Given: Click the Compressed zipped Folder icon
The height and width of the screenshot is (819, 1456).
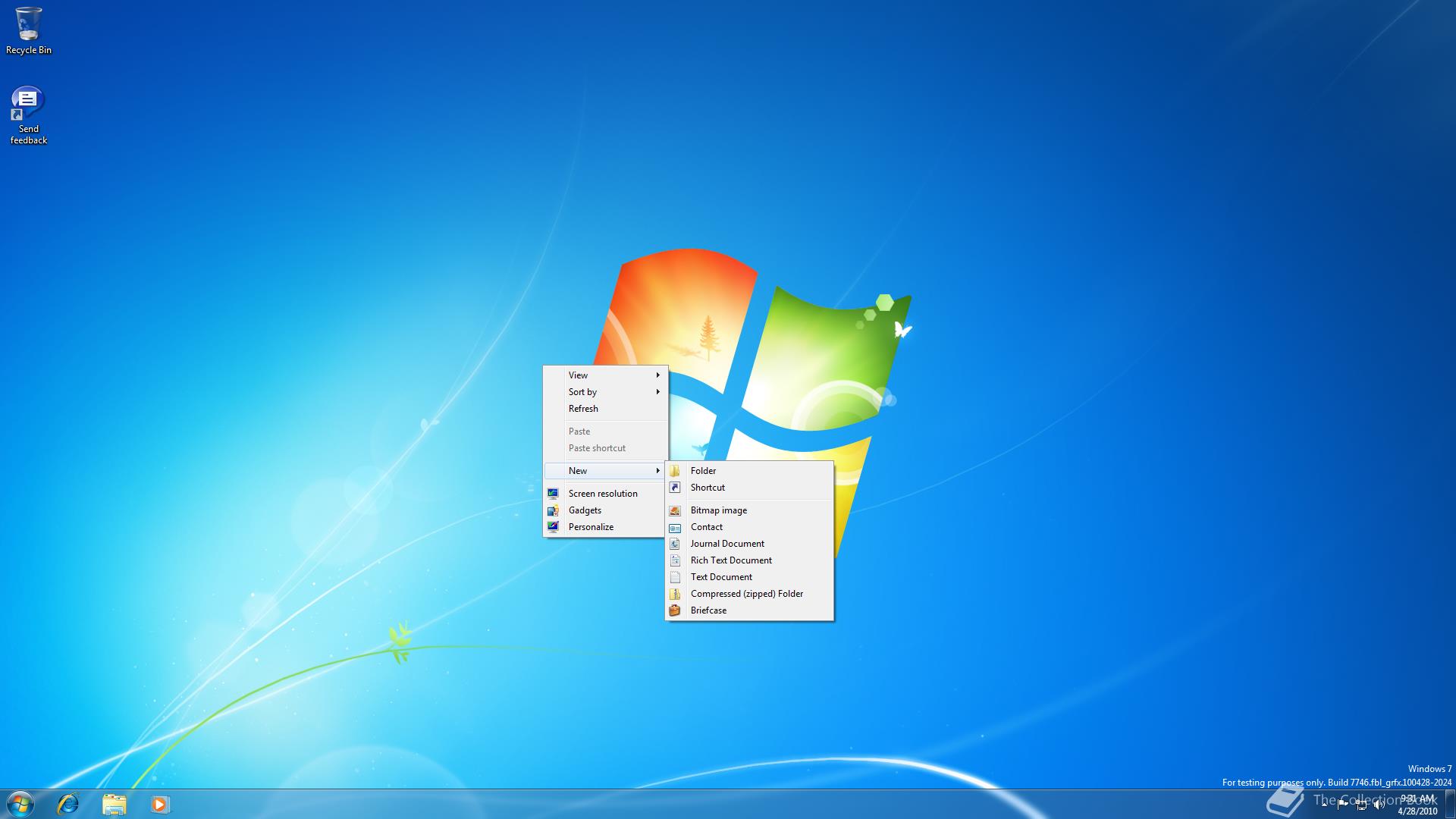Looking at the screenshot, I should pos(675,594).
